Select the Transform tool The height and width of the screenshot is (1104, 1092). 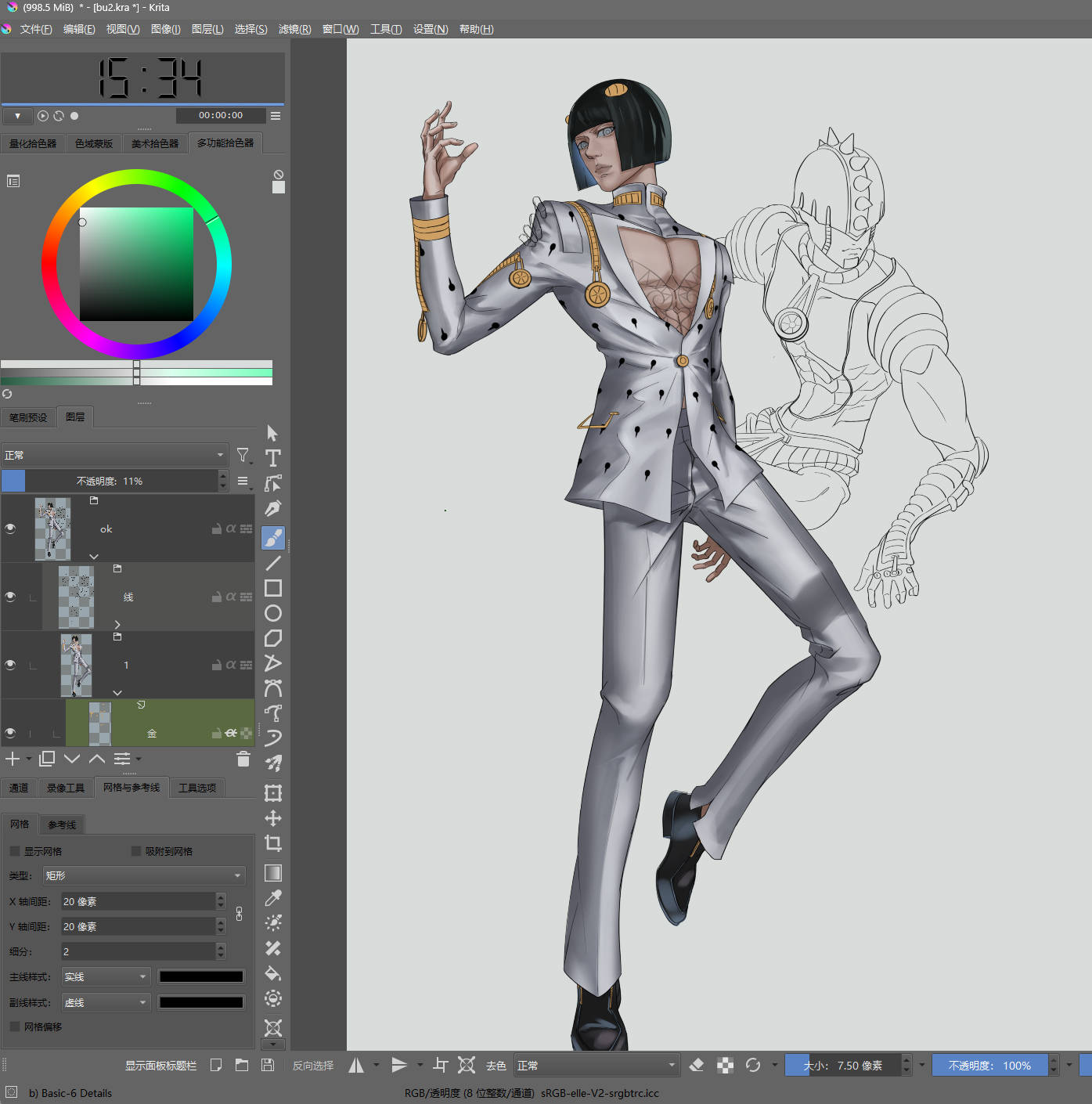[x=272, y=793]
